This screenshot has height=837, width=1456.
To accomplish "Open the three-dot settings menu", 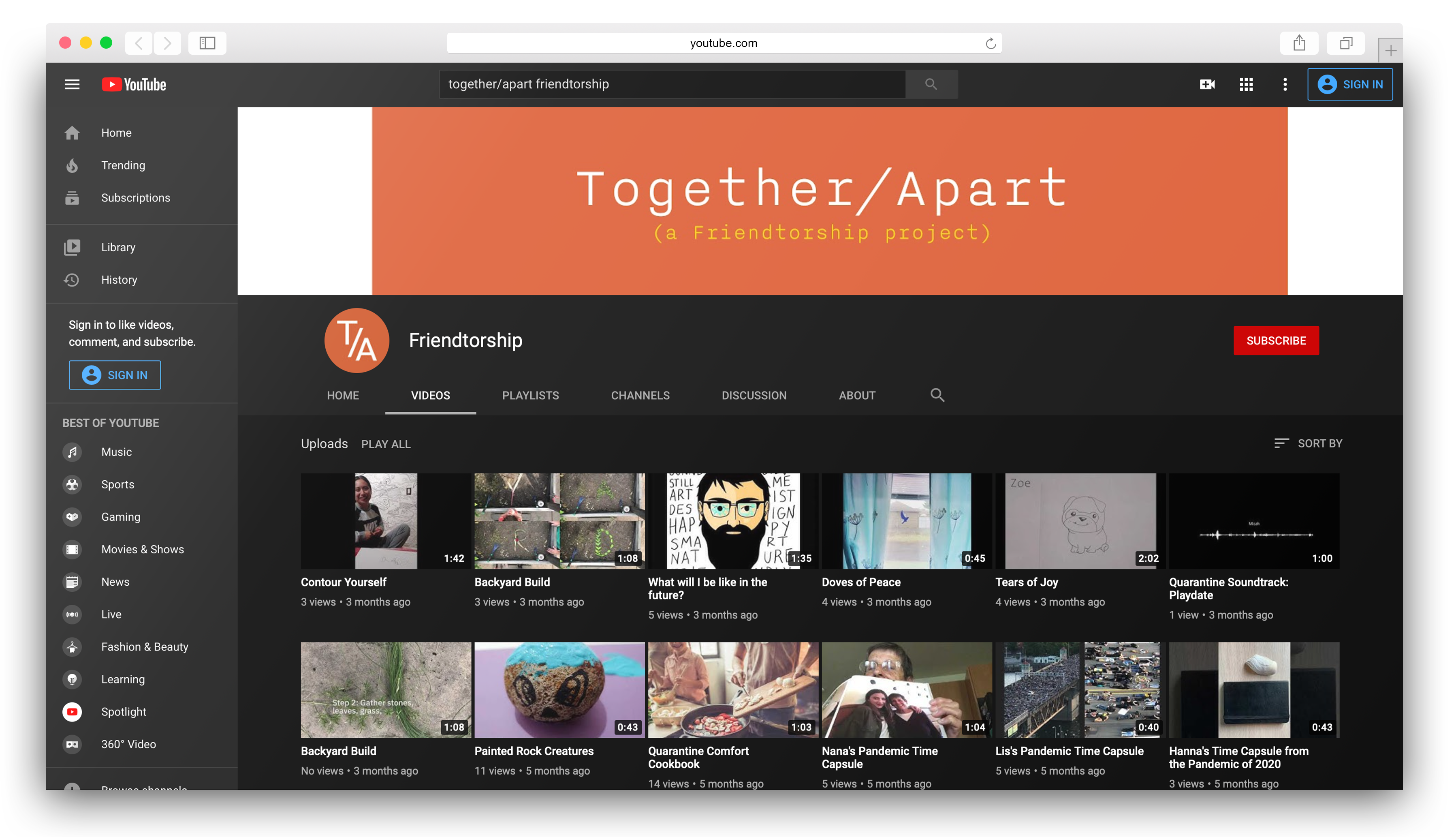I will point(1285,84).
